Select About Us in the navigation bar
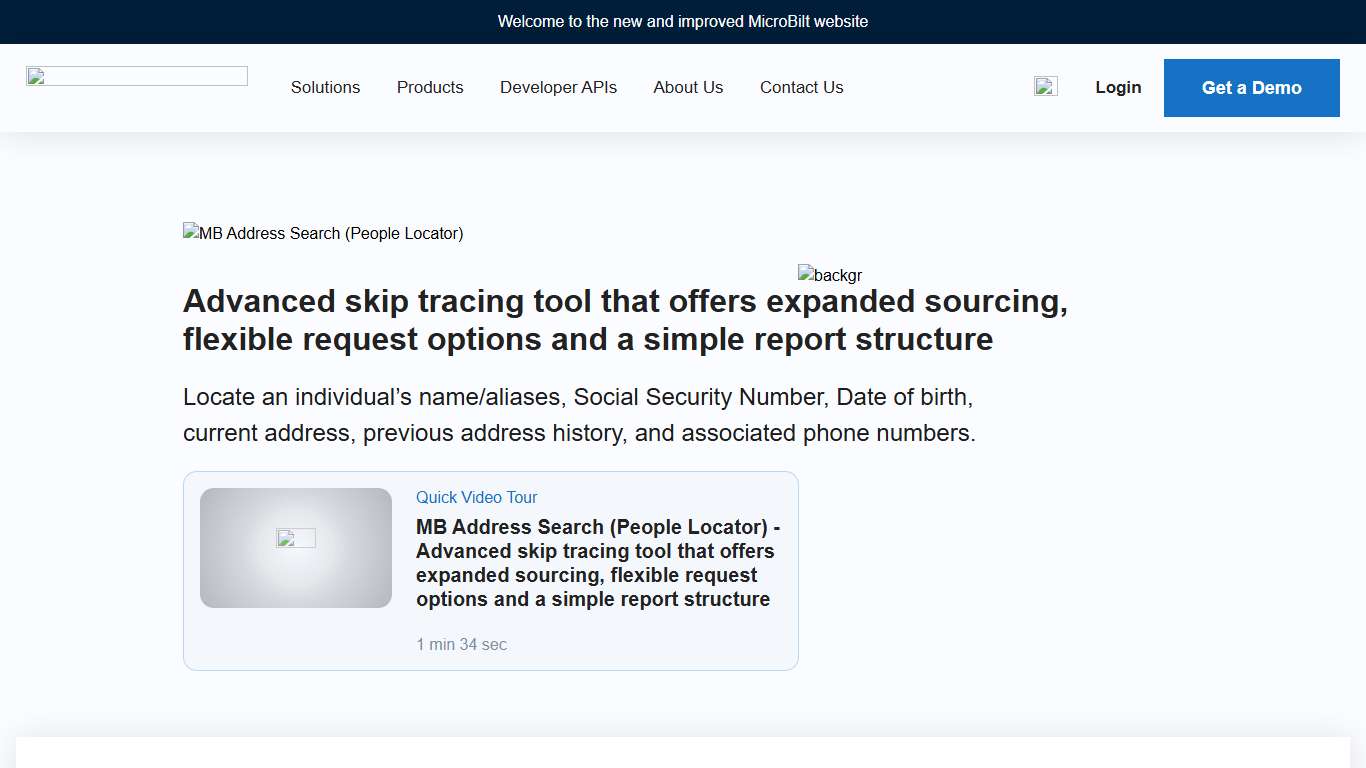 [688, 87]
